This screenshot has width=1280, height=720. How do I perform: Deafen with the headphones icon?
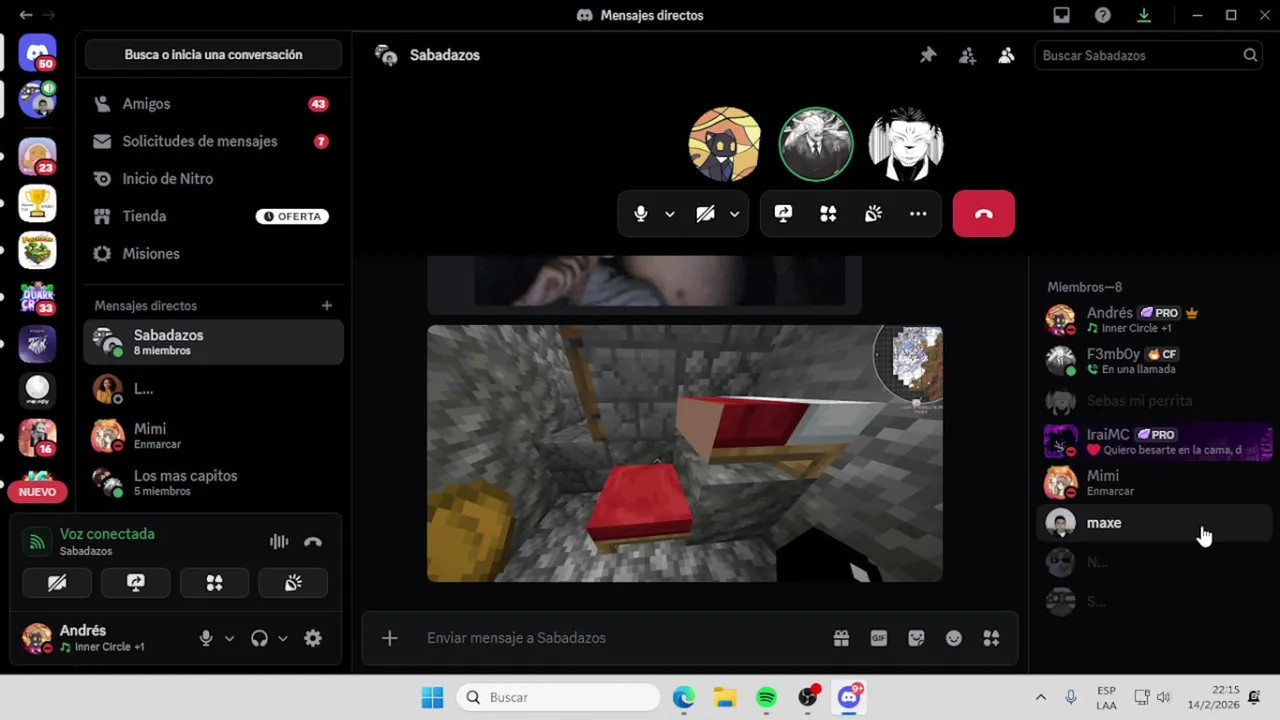pos(259,638)
